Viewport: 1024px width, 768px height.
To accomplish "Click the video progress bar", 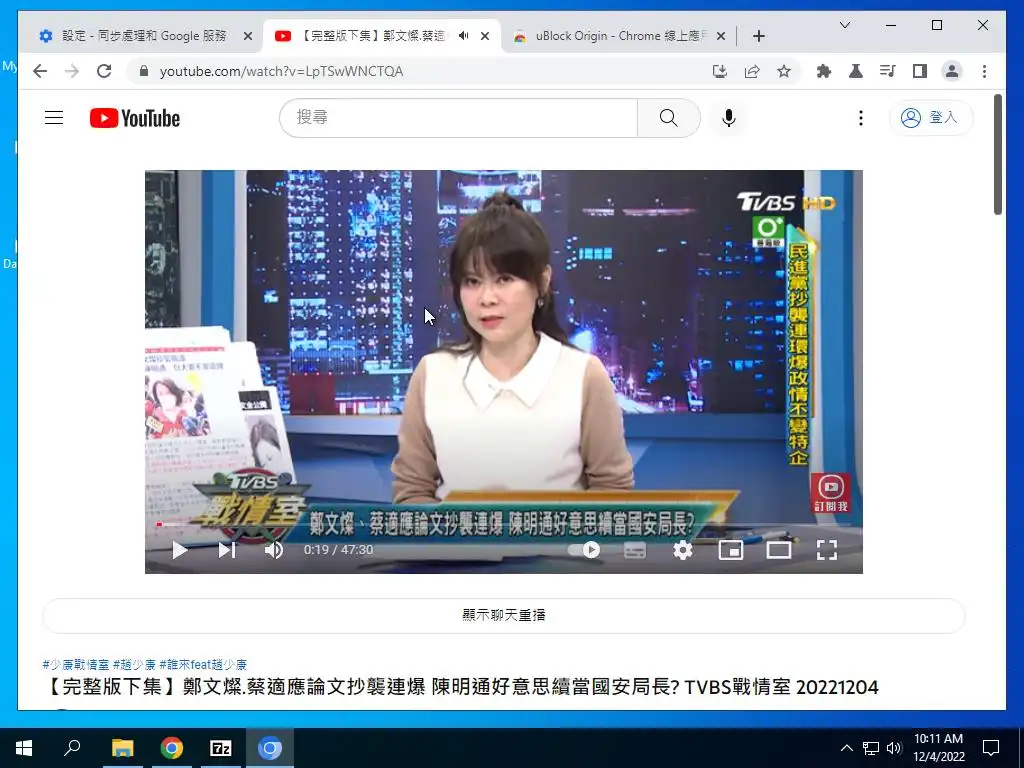I will (504, 524).
